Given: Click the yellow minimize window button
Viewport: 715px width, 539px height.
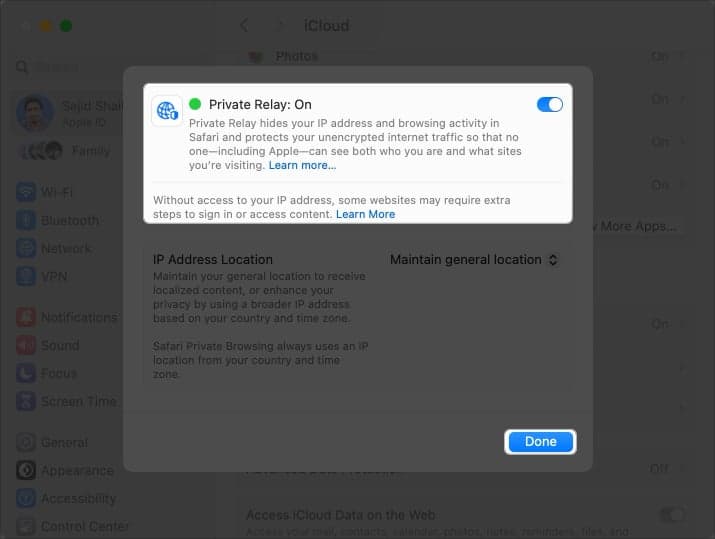Looking at the screenshot, I should pos(46,26).
